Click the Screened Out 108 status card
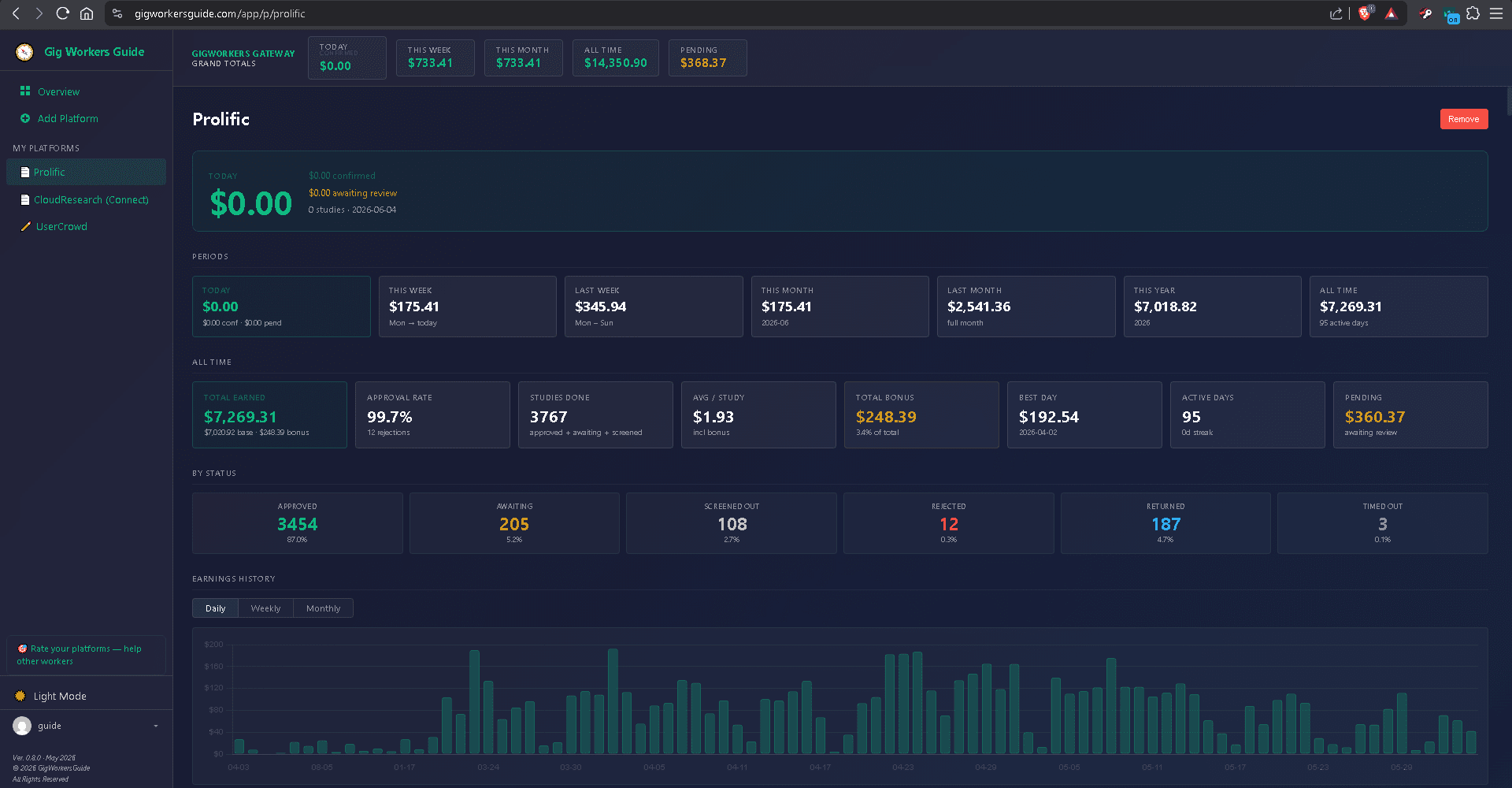 click(732, 523)
